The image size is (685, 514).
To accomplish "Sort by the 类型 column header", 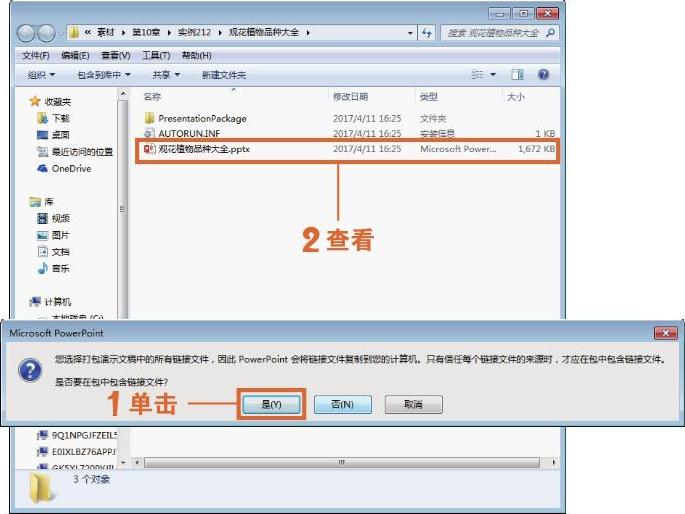I will [429, 97].
